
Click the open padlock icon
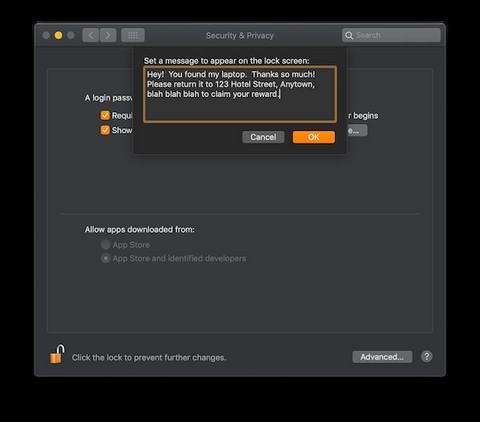(x=57, y=354)
